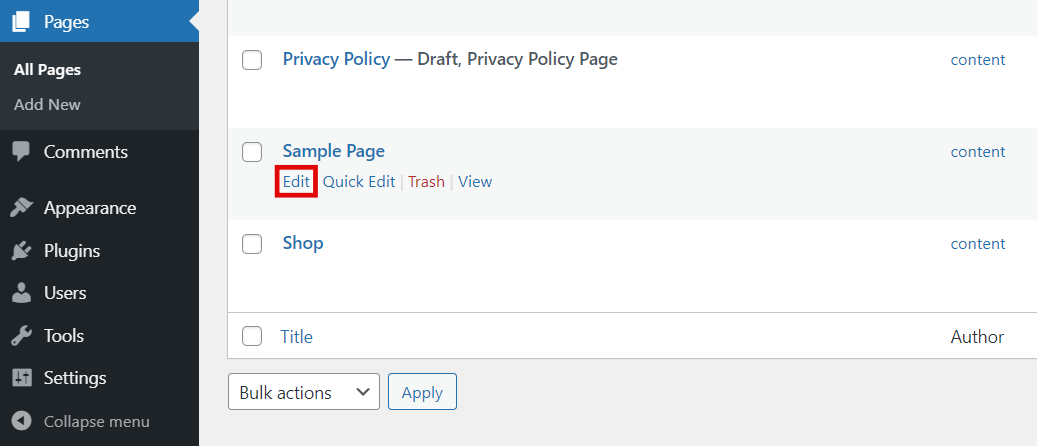Choose Add New in Pages submenu
The width and height of the screenshot is (1037, 446).
point(47,104)
